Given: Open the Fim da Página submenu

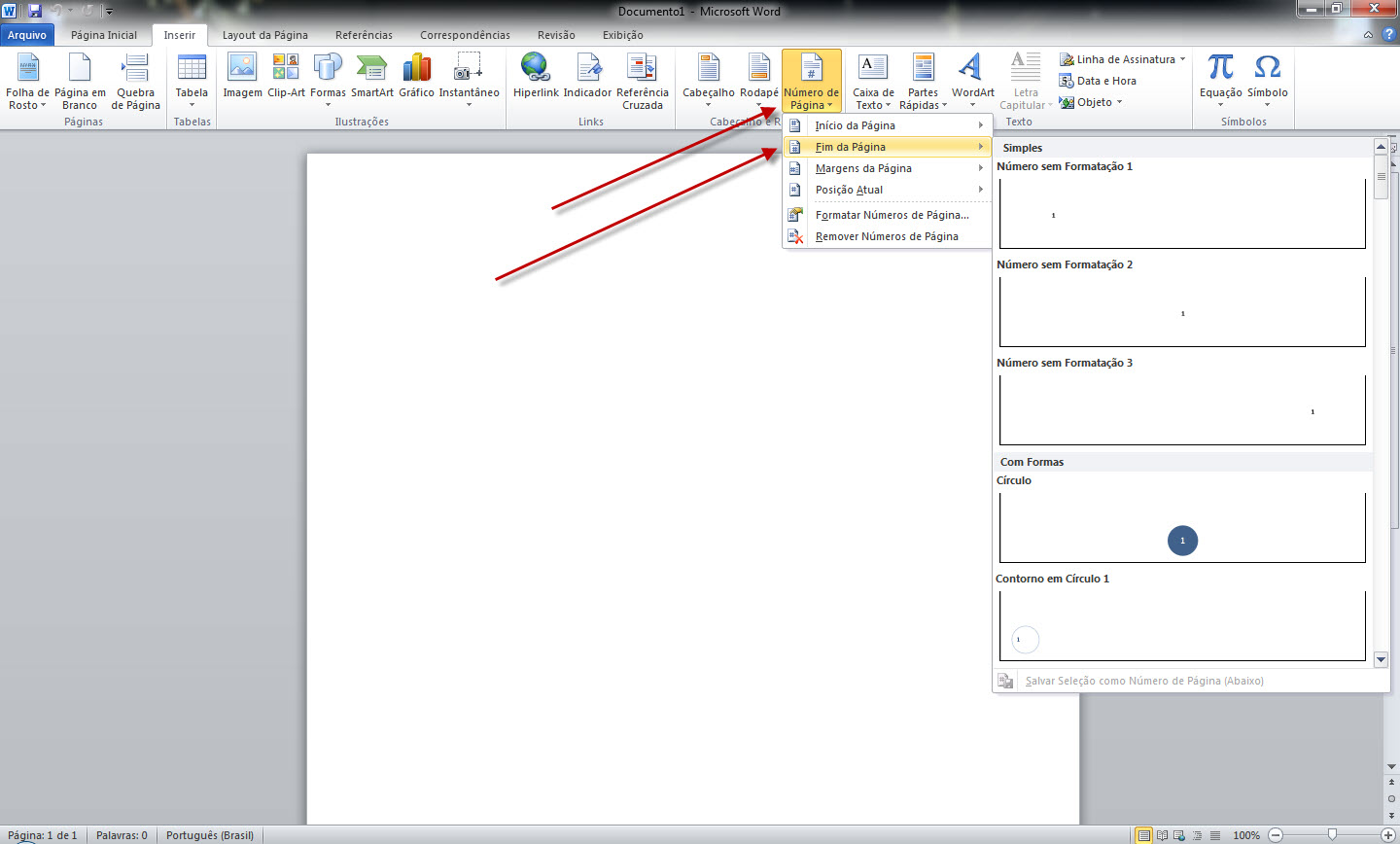Looking at the screenshot, I should [x=888, y=147].
